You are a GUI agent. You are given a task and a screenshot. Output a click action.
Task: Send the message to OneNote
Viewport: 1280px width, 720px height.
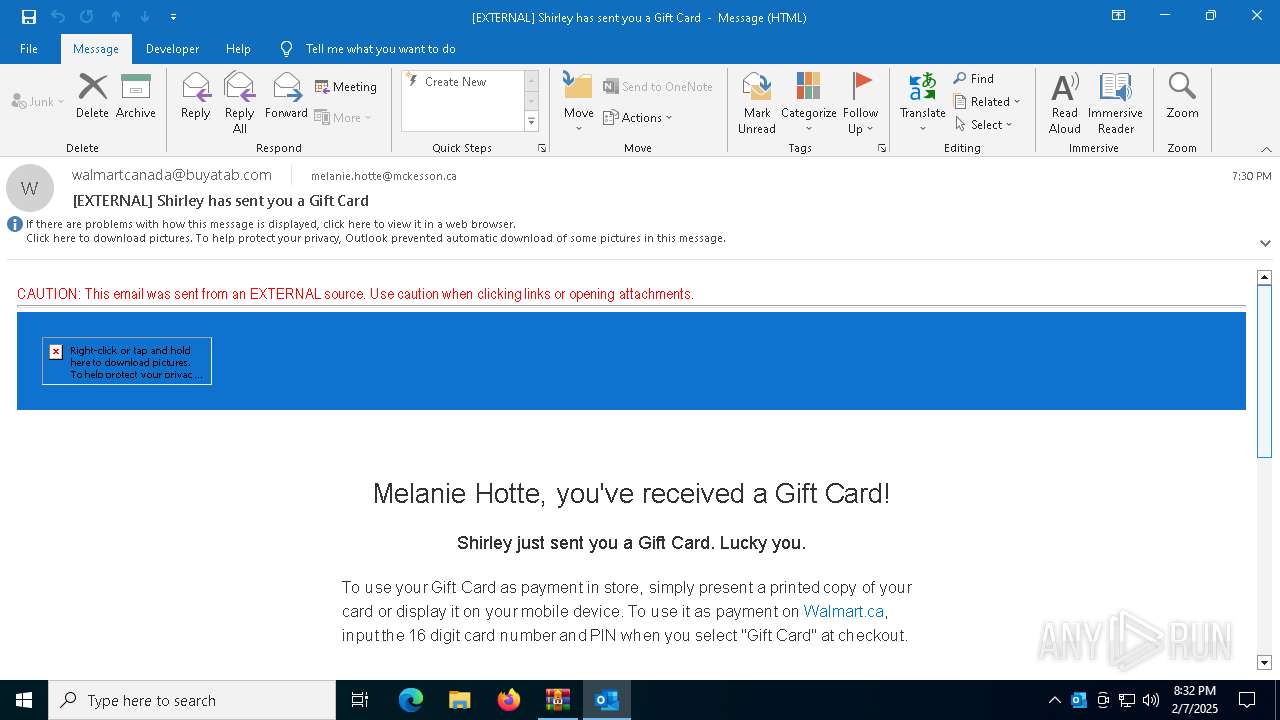[x=658, y=87]
